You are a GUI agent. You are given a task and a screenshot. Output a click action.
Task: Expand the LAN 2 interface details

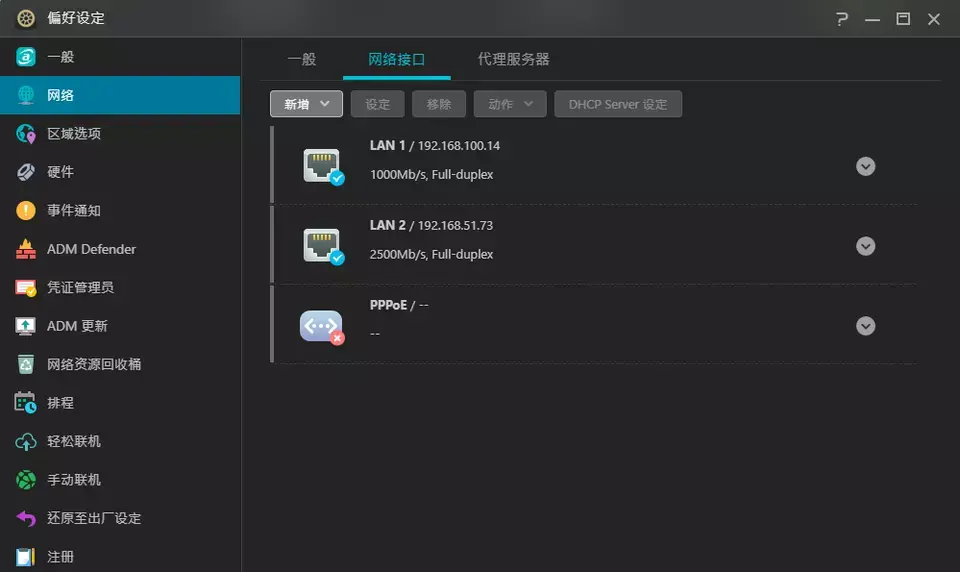click(x=866, y=246)
